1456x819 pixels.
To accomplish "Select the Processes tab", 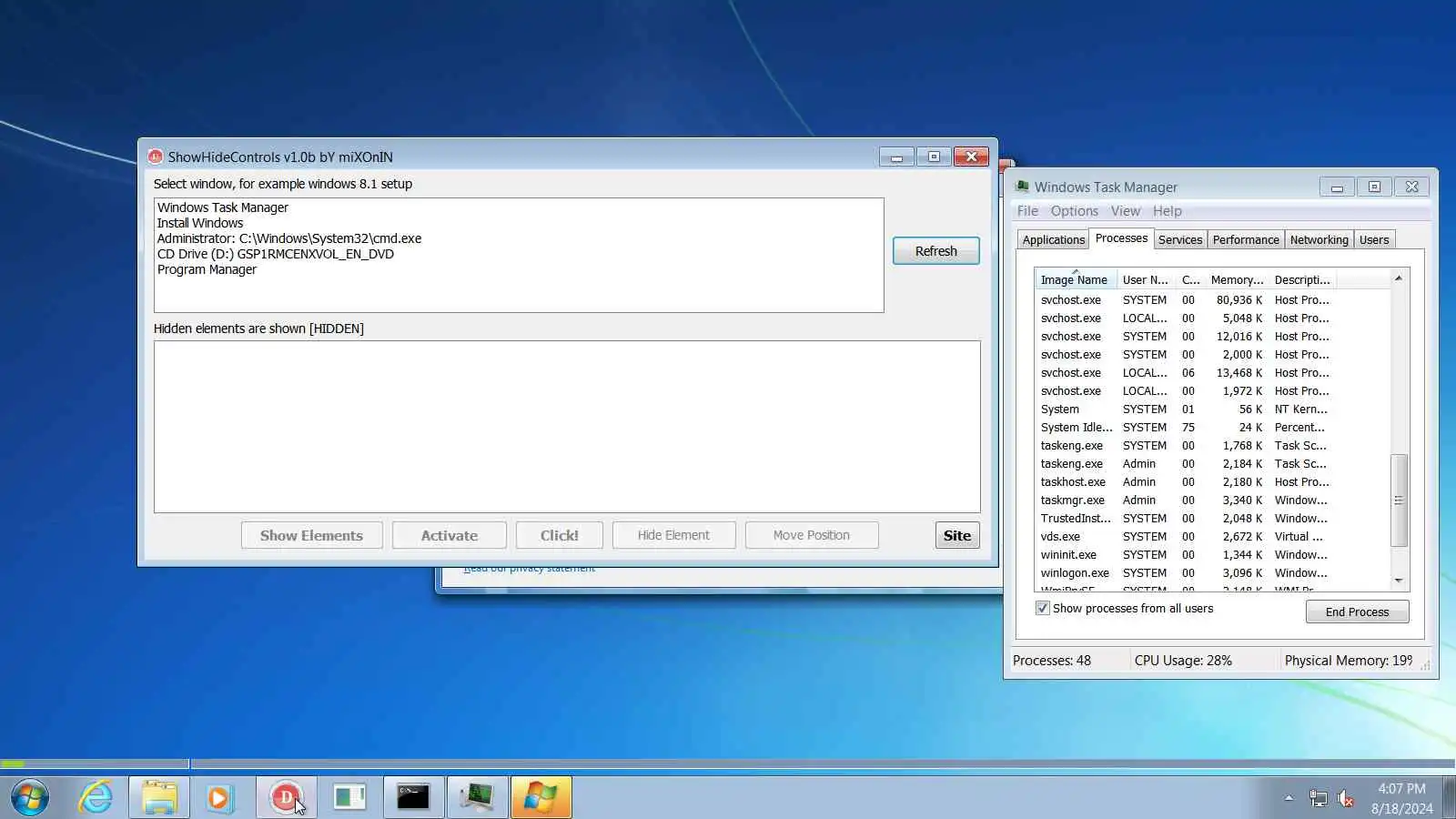I will tap(1121, 238).
